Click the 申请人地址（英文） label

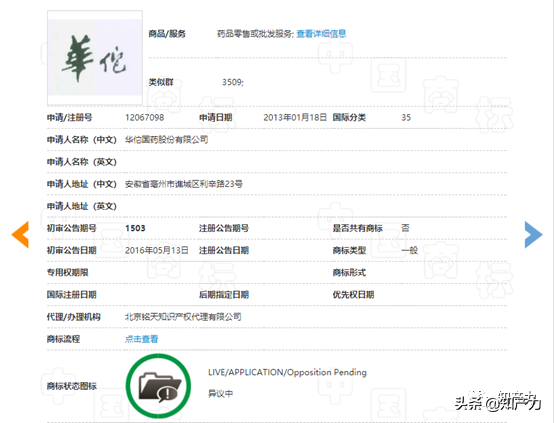82,206
